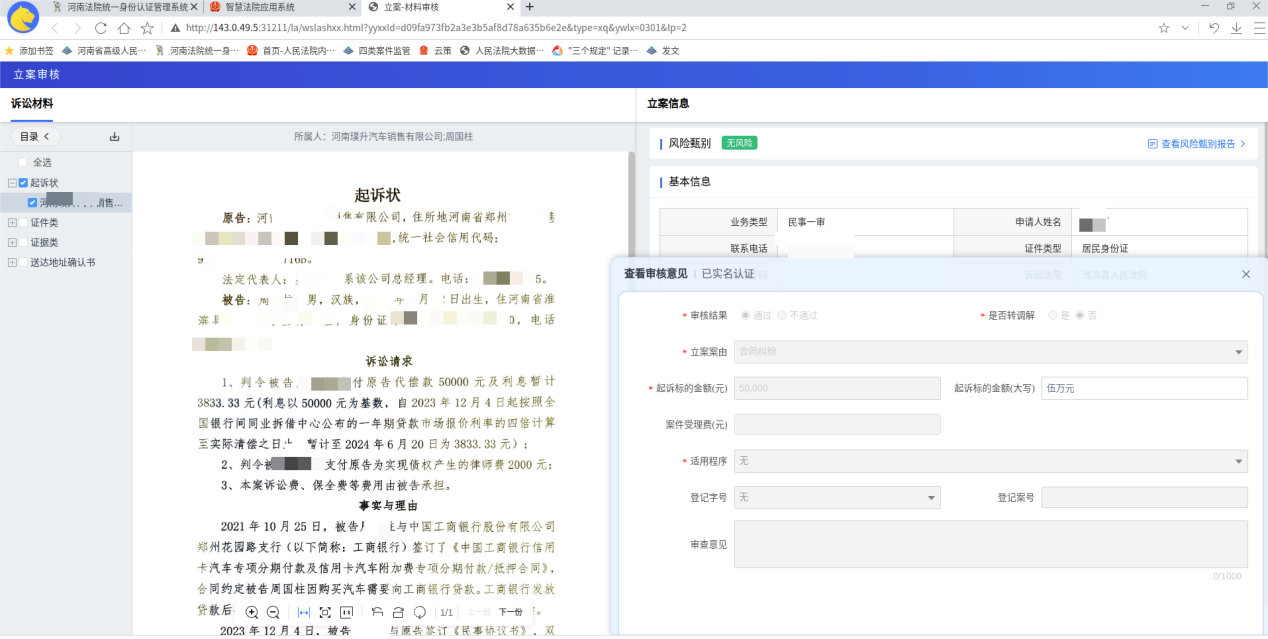Expand the 证据类 tree node
The height and width of the screenshot is (639, 1268).
coord(12,242)
